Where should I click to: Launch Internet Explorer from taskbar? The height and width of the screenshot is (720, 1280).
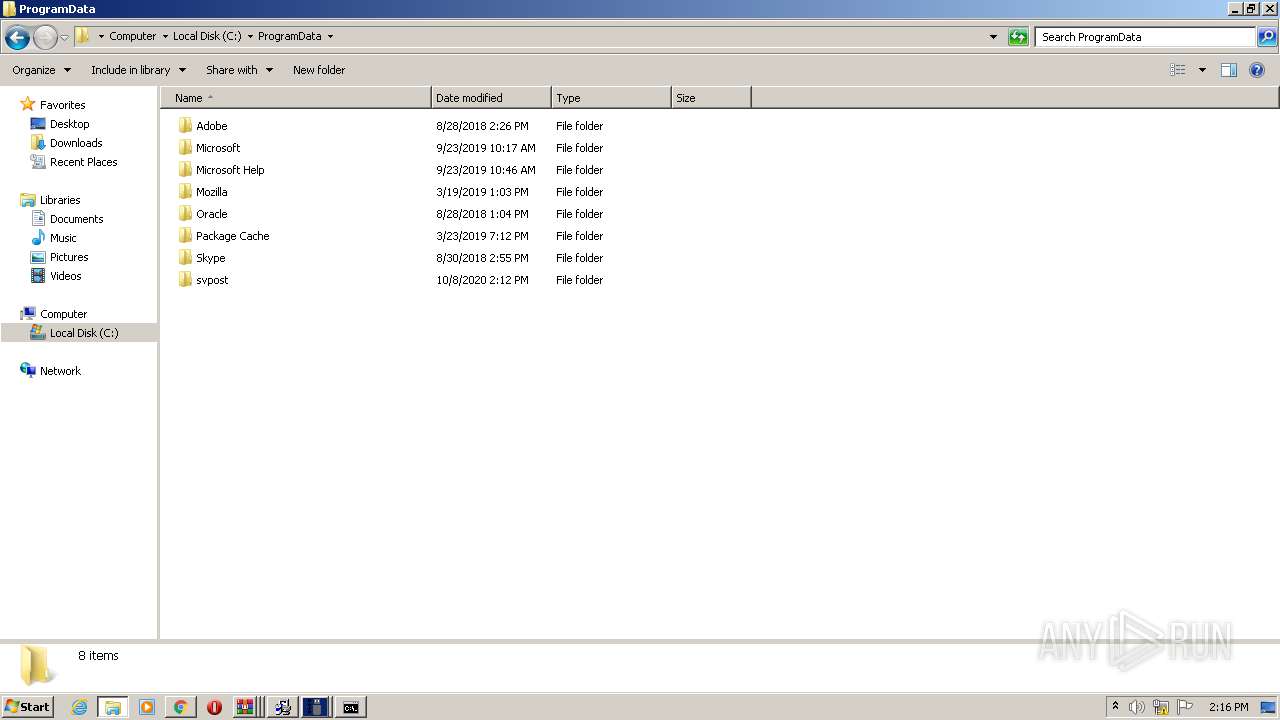pyautogui.click(x=79, y=707)
